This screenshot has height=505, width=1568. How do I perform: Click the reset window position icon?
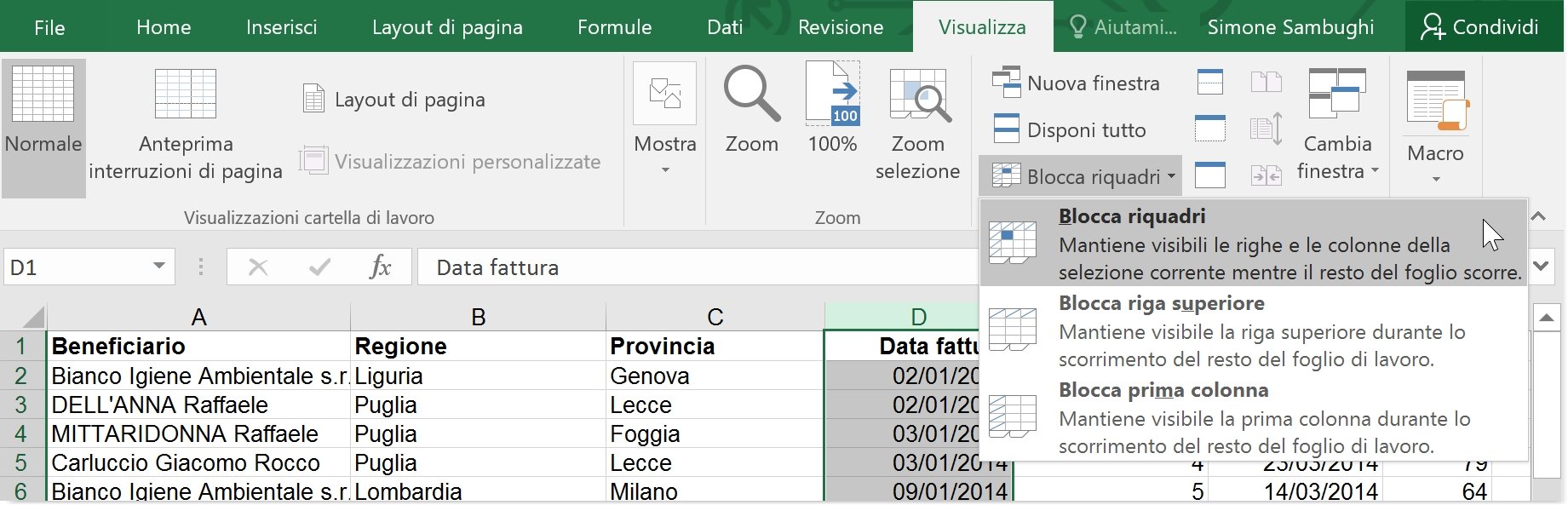tap(1266, 175)
